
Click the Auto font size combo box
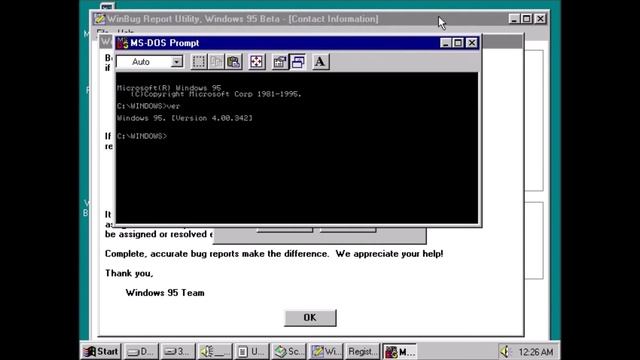(x=149, y=62)
